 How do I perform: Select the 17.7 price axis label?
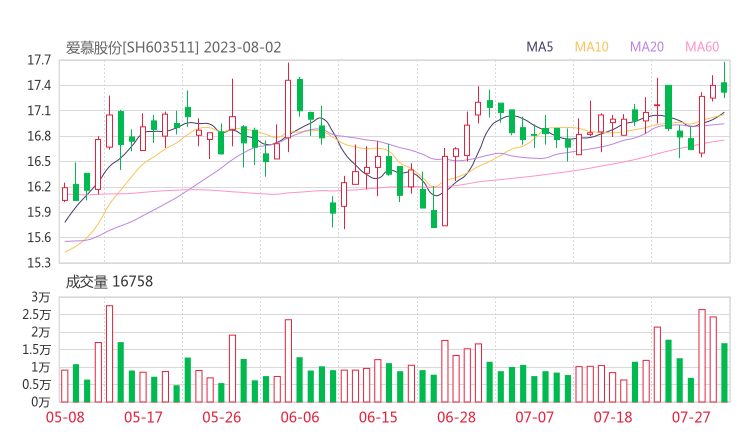(x=39, y=60)
